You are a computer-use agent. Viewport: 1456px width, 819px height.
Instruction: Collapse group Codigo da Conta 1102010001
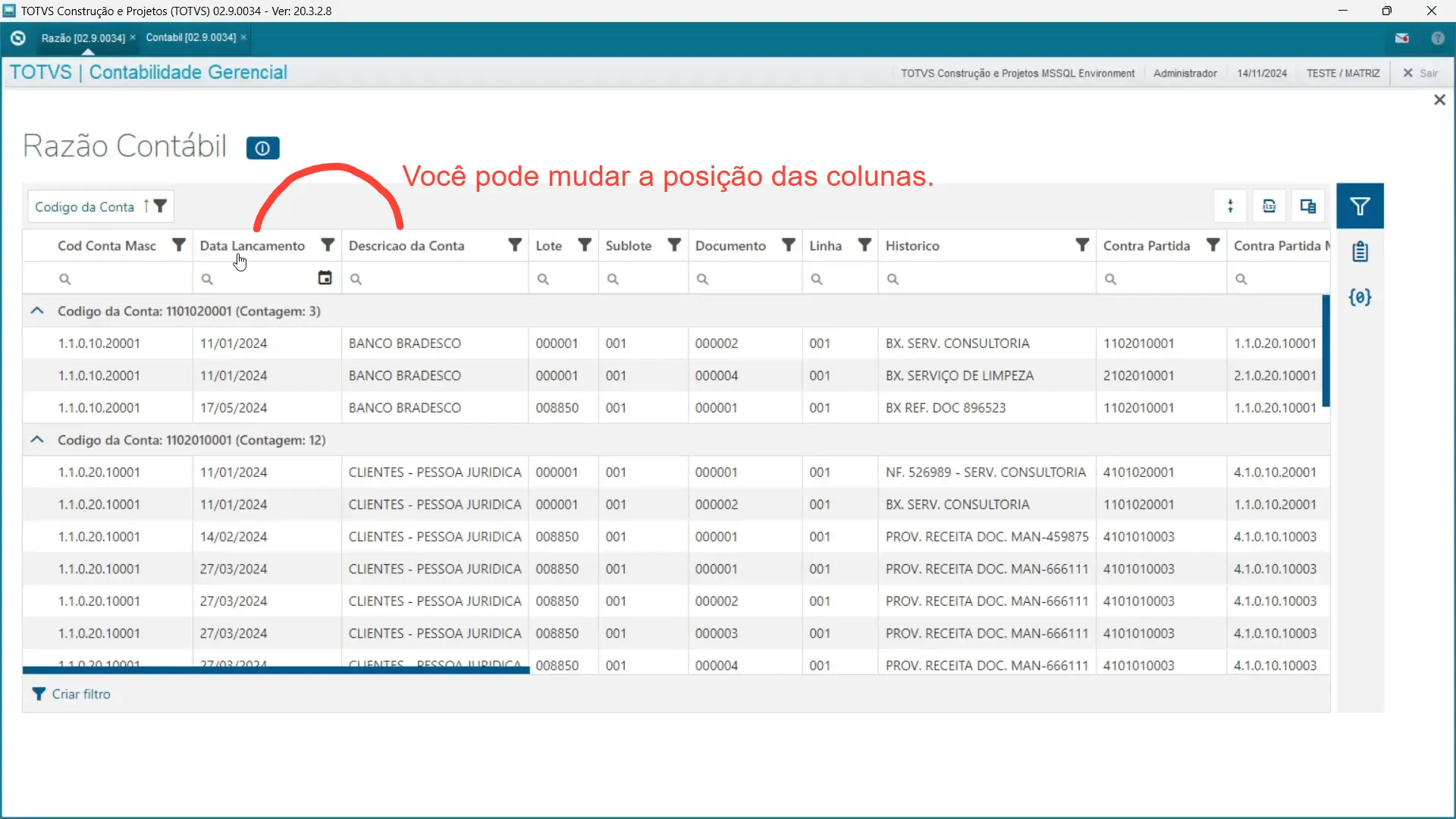[x=36, y=440]
